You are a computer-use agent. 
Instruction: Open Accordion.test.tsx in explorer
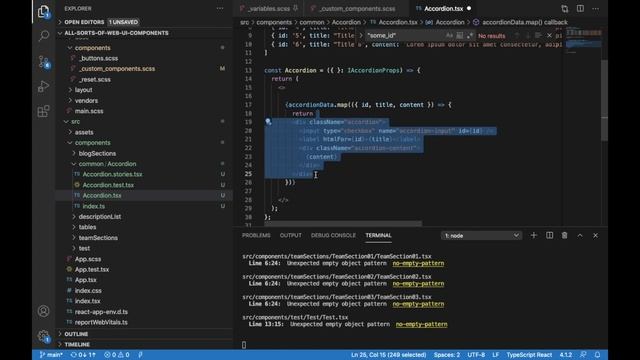point(108,185)
